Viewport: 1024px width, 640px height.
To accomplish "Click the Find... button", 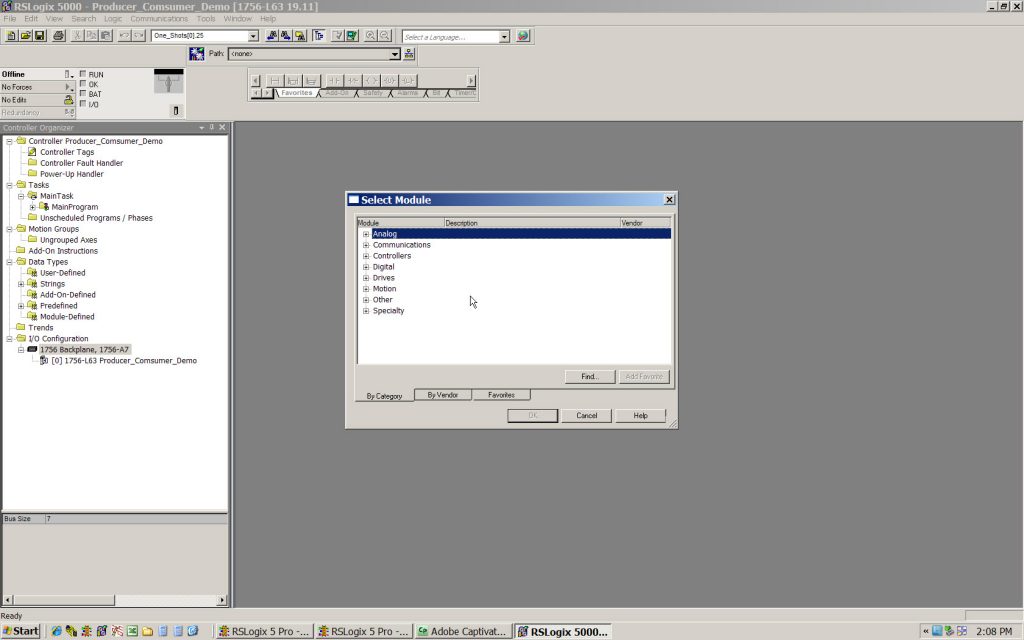I will [590, 376].
